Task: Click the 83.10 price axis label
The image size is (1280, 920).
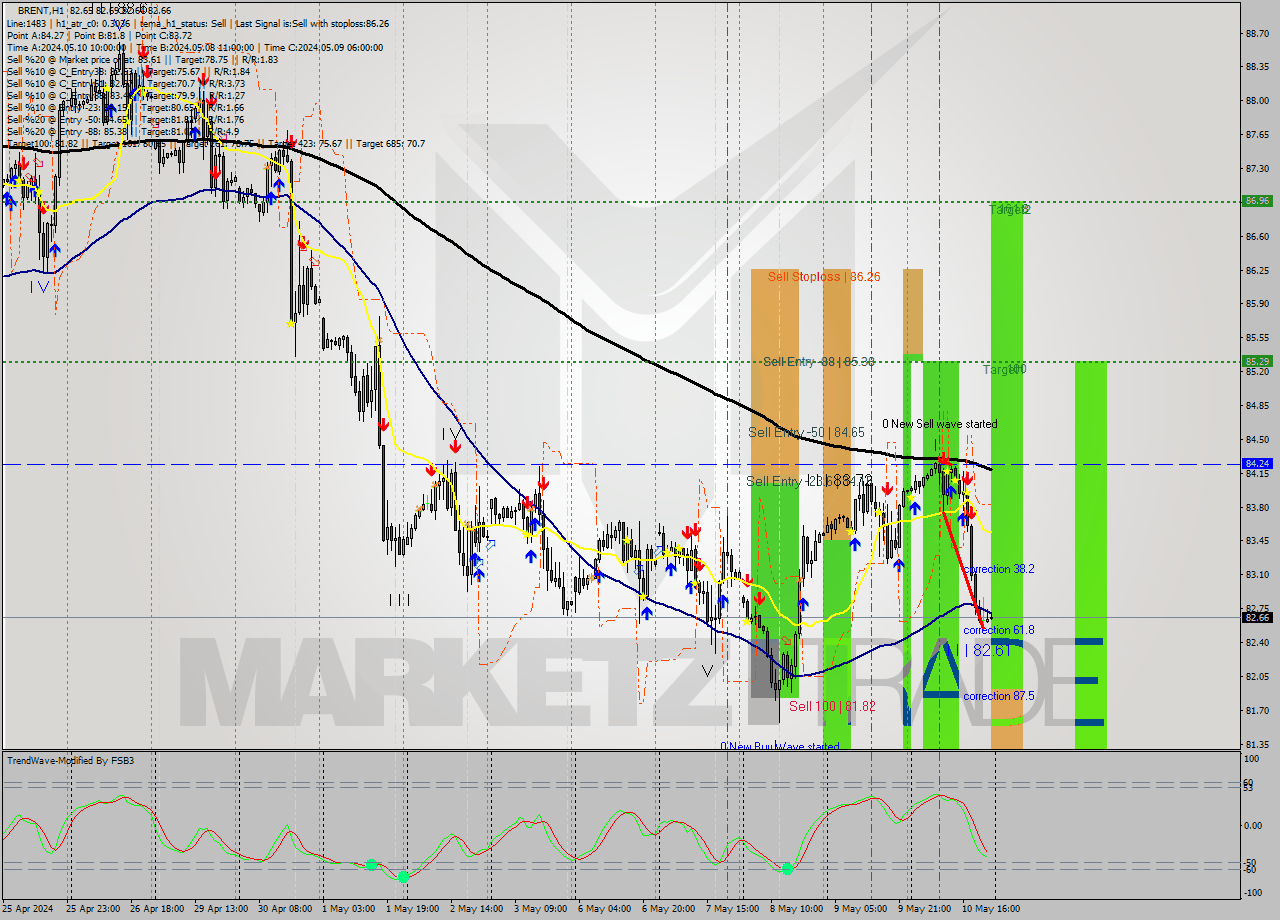Action: click(x=1257, y=575)
